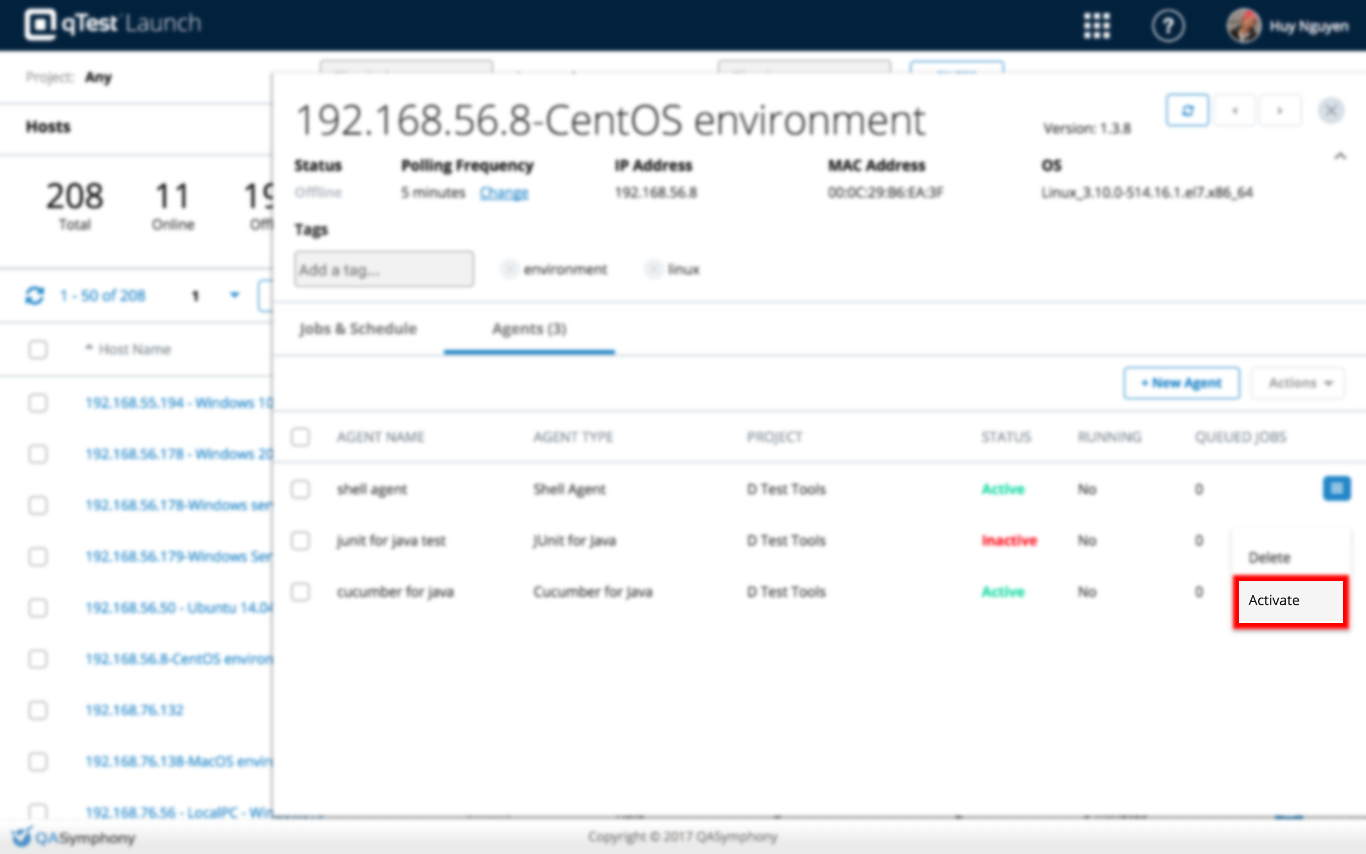This screenshot has width=1366, height=854.
Task: Click the AGENT TYPE column header
Action: point(573,437)
